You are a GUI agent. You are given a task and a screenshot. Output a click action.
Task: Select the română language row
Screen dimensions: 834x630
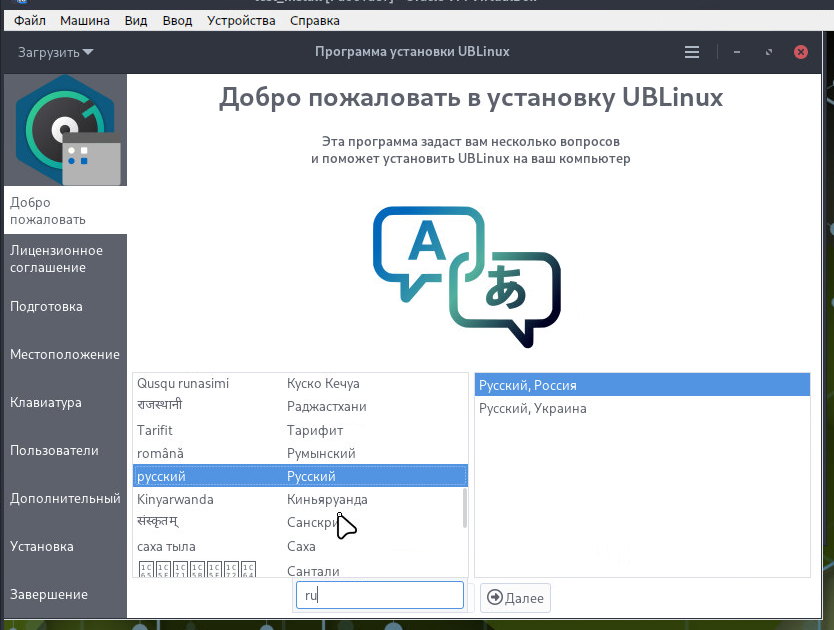(300, 453)
